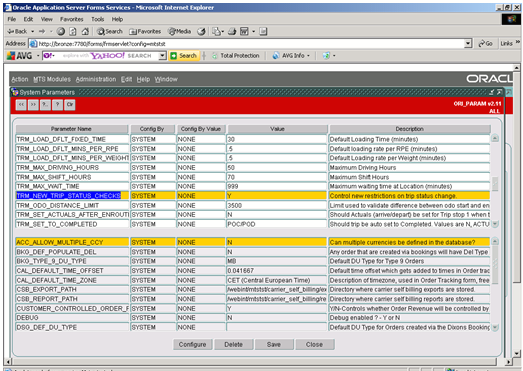Image resolution: width=523 pixels, height=371 pixels.
Task: Open the Media toolbar button
Action: click(180, 31)
